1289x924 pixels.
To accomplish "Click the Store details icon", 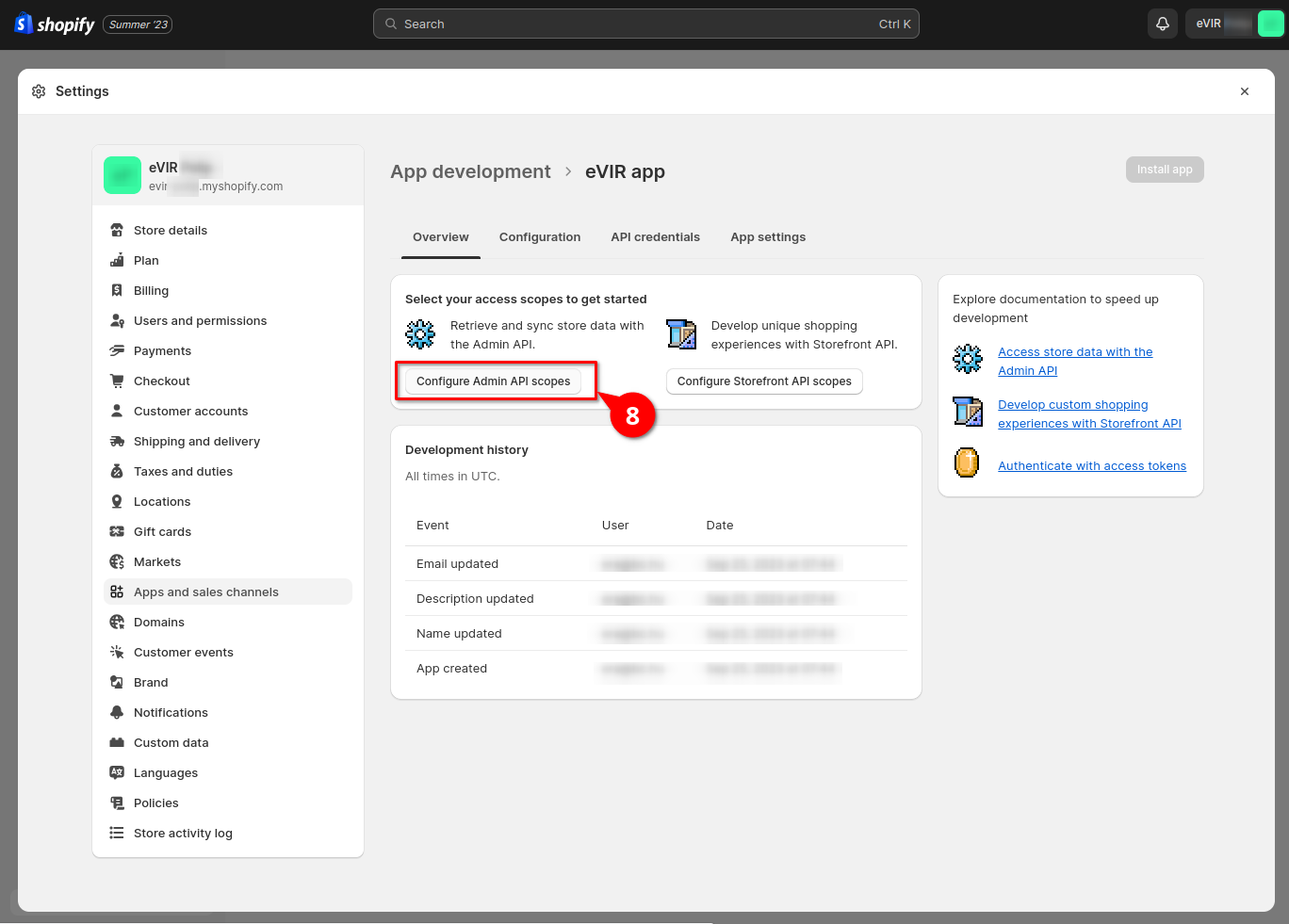I will pyautogui.click(x=117, y=230).
